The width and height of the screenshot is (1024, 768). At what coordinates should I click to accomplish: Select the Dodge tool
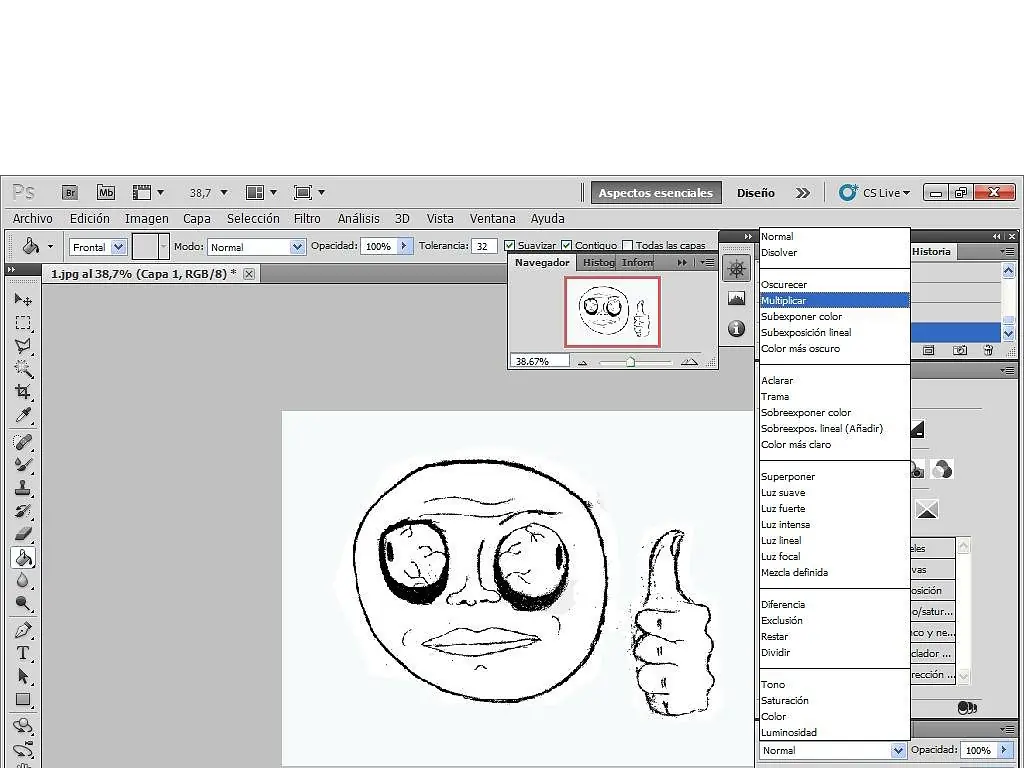(23, 603)
